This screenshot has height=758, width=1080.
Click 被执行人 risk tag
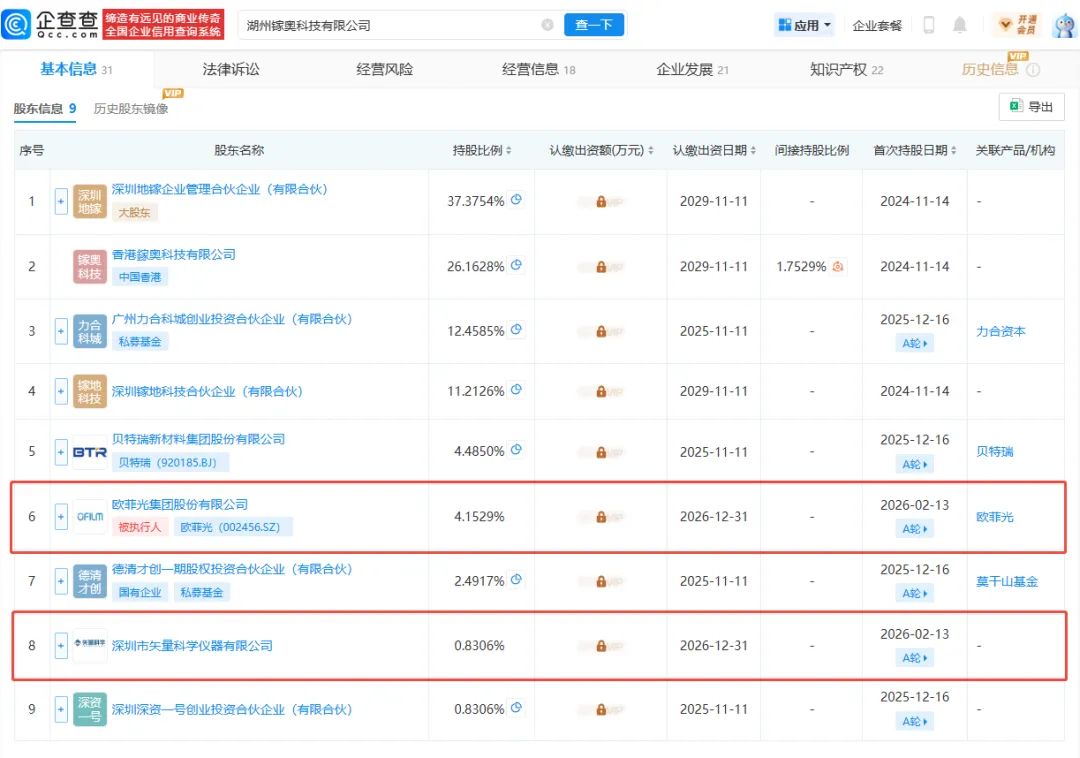point(140,527)
